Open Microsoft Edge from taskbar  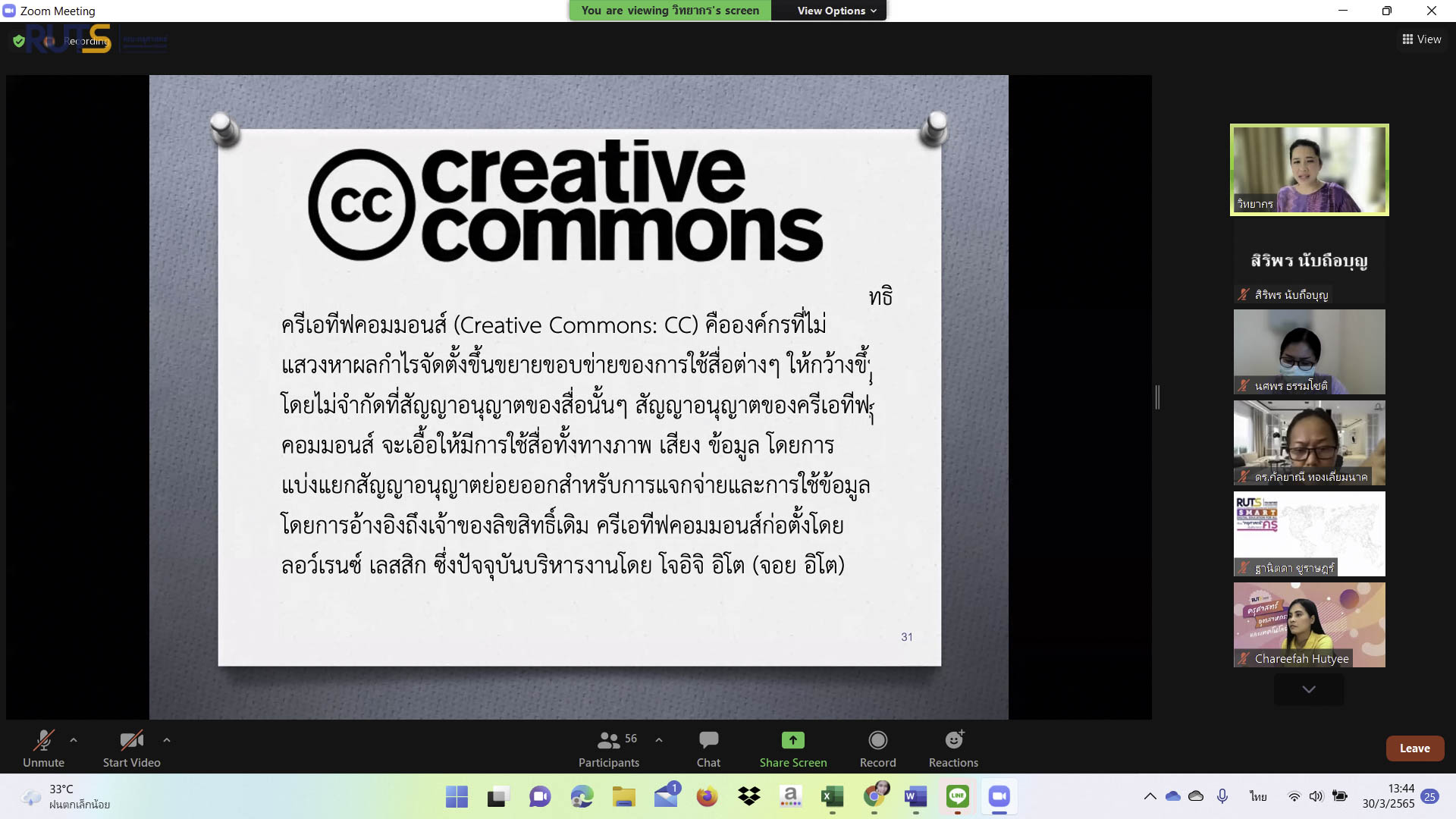[582, 797]
